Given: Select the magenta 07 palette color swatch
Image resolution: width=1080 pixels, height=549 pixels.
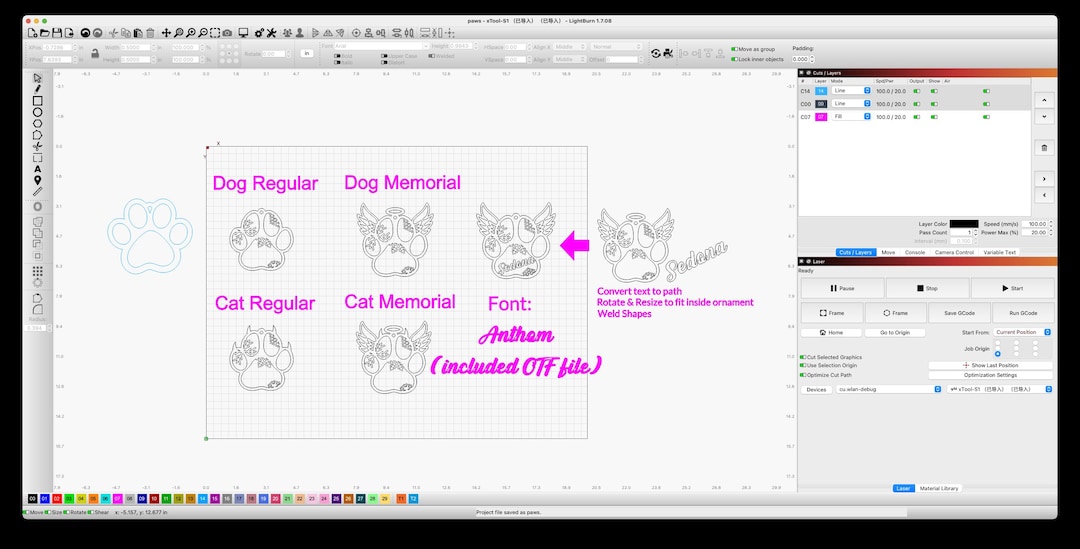Looking at the screenshot, I should pyautogui.click(x=117, y=498).
